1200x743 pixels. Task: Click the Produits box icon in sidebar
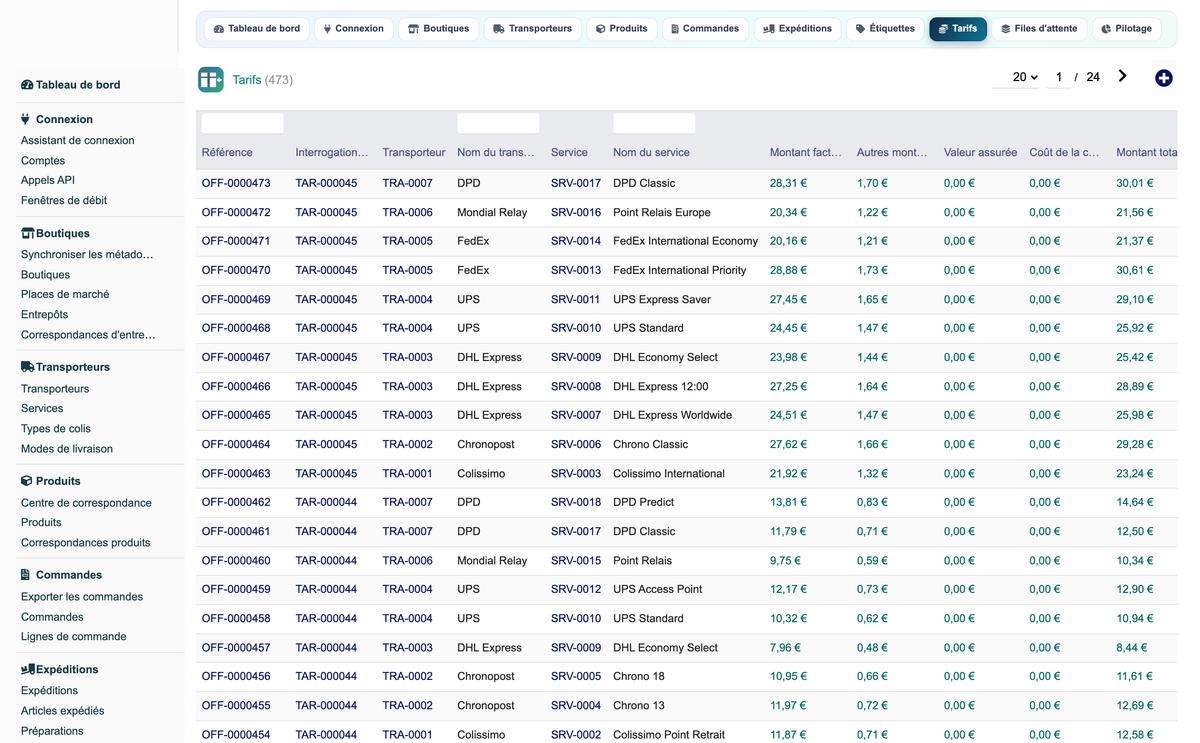pyautogui.click(x=27, y=481)
